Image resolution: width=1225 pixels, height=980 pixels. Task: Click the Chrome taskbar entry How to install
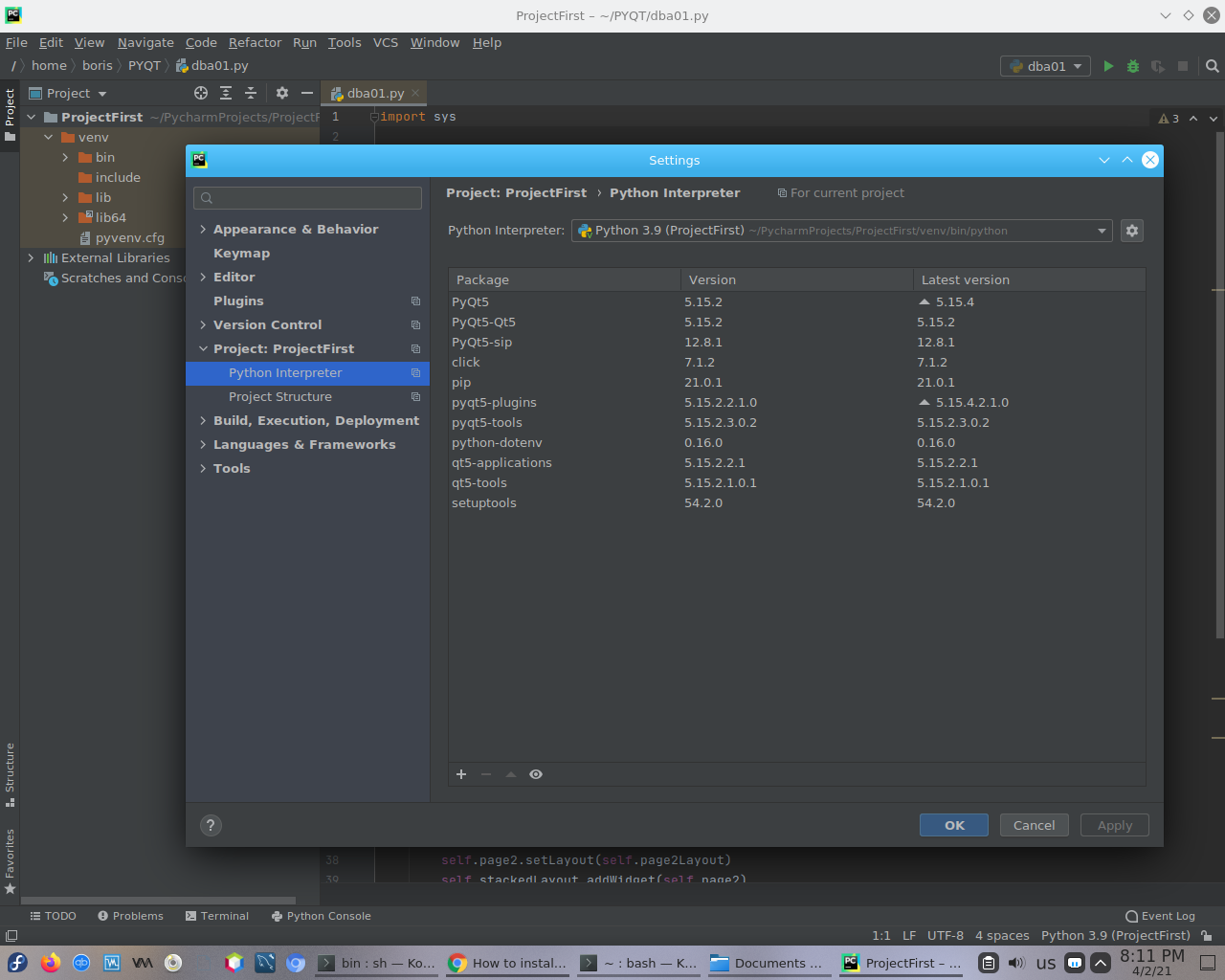508,963
